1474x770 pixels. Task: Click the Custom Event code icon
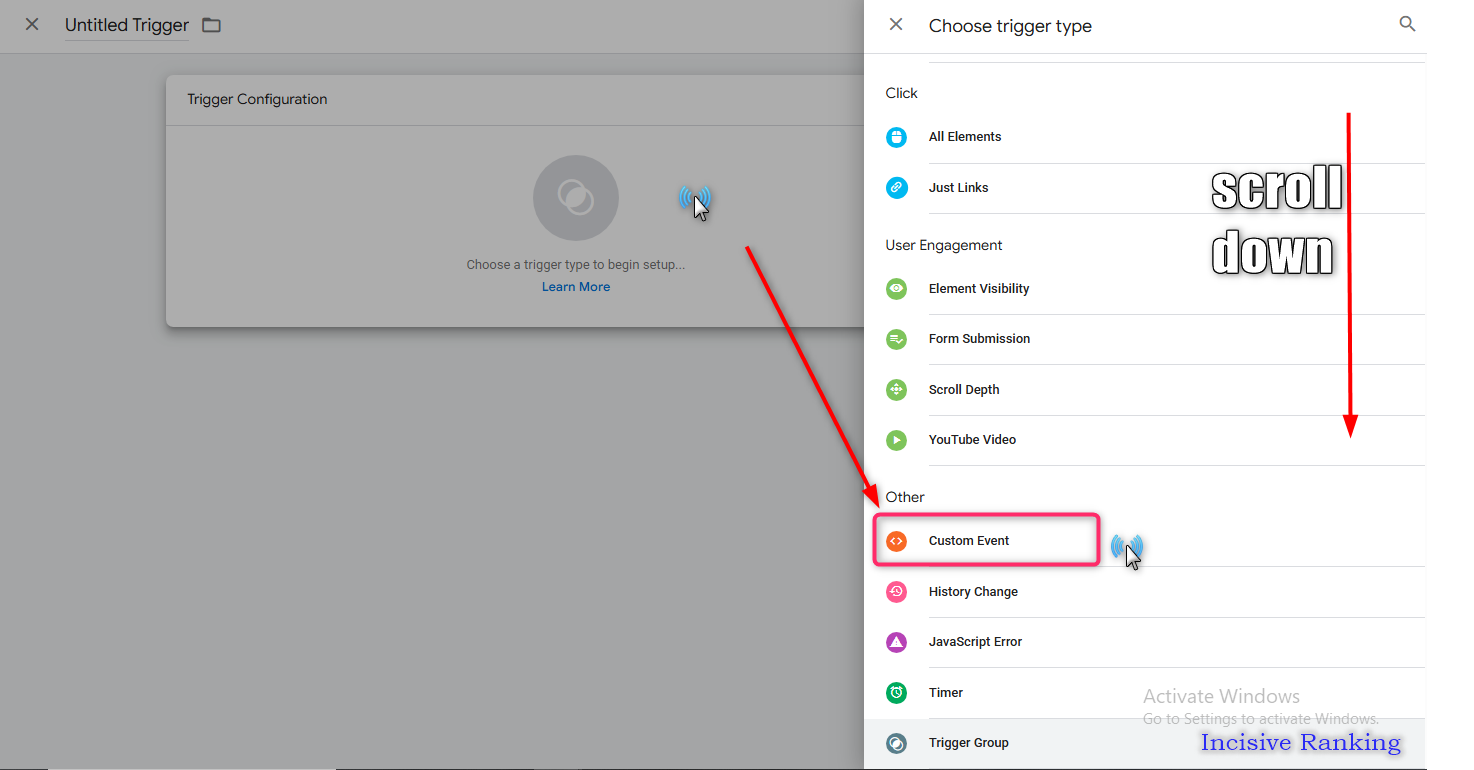tap(897, 541)
